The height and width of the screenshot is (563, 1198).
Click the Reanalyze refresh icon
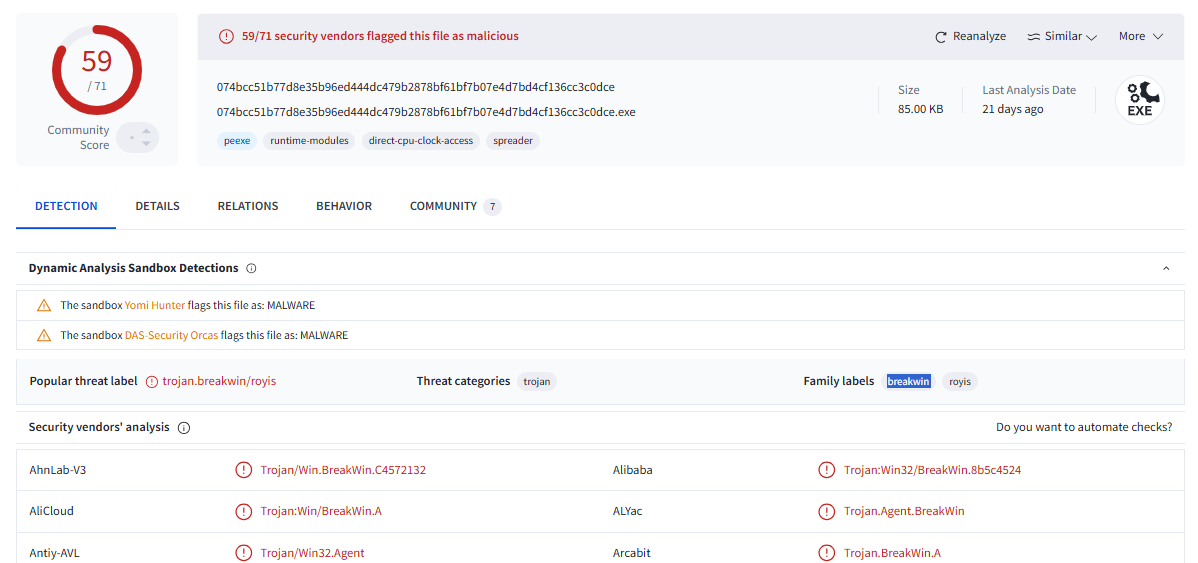941,37
